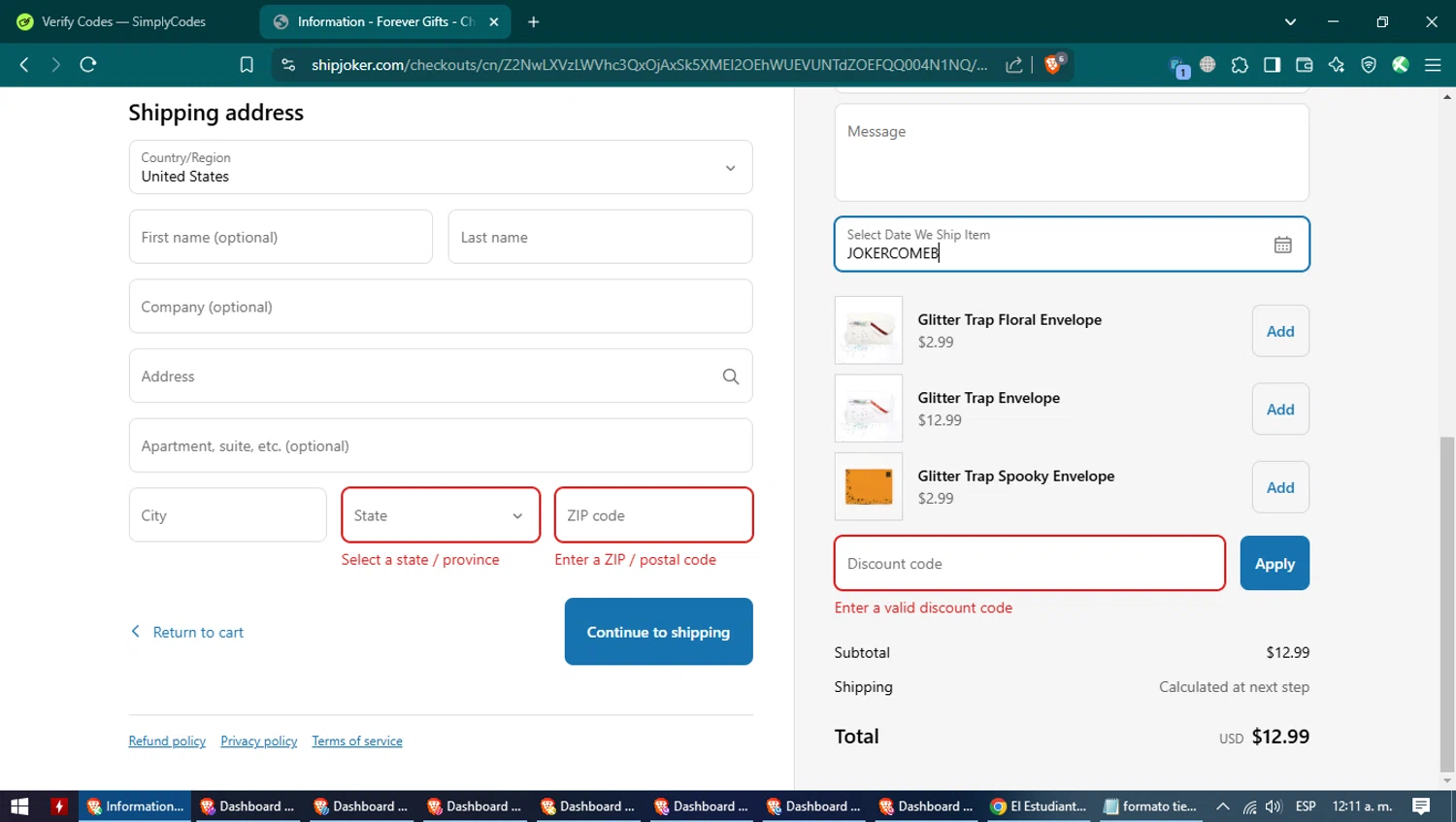Click the share icon in address bar
The height and width of the screenshot is (822, 1456).
1013,65
